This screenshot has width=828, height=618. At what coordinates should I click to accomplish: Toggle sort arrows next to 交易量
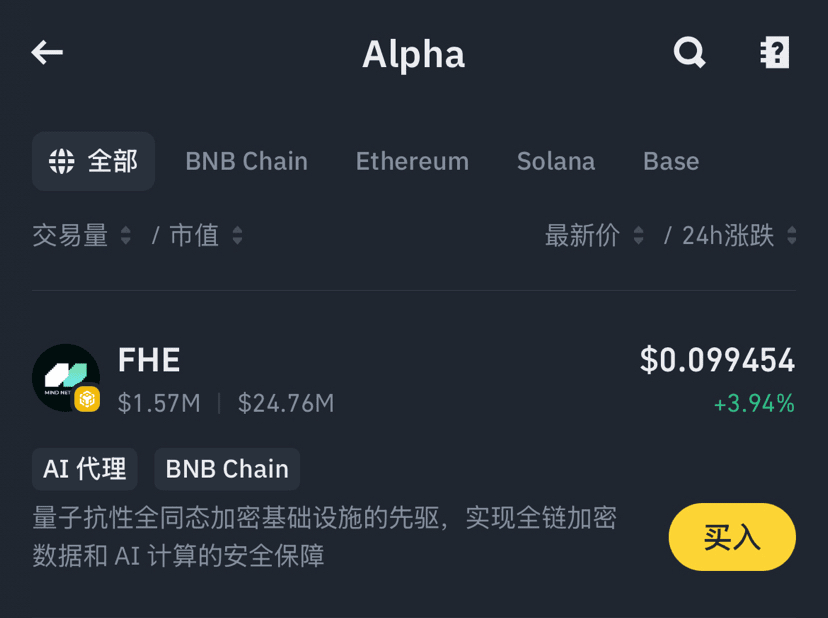(126, 235)
